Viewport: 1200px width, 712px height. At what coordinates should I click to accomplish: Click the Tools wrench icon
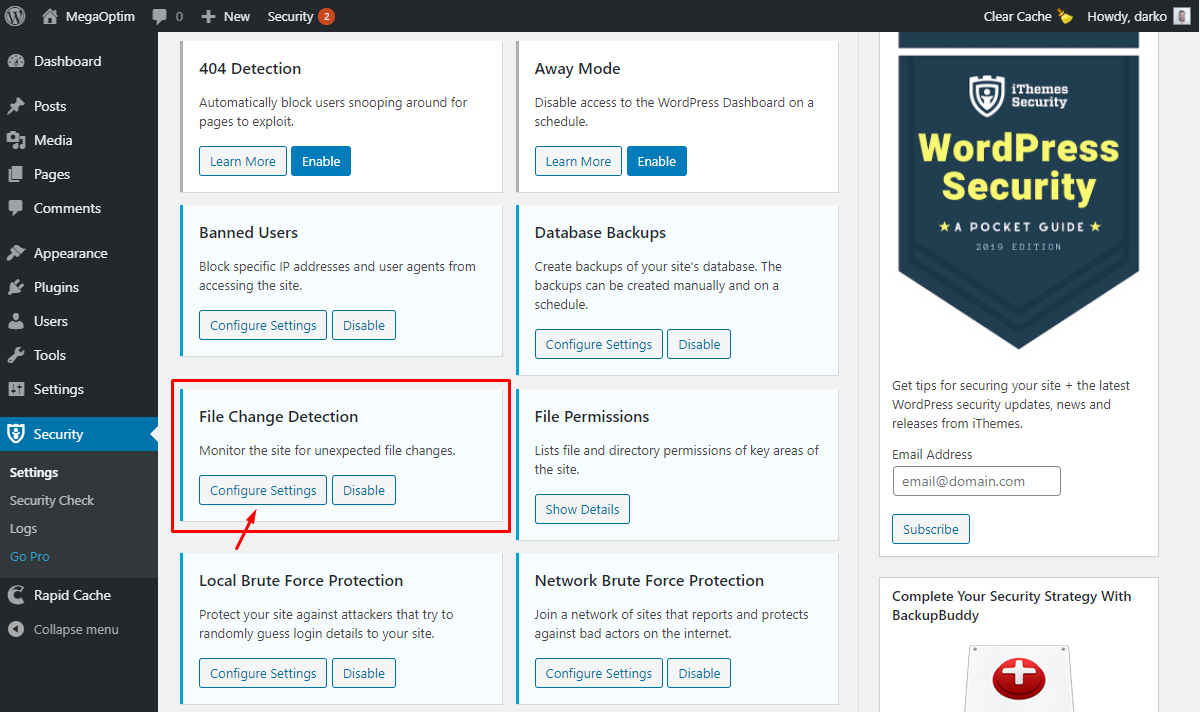click(16, 355)
